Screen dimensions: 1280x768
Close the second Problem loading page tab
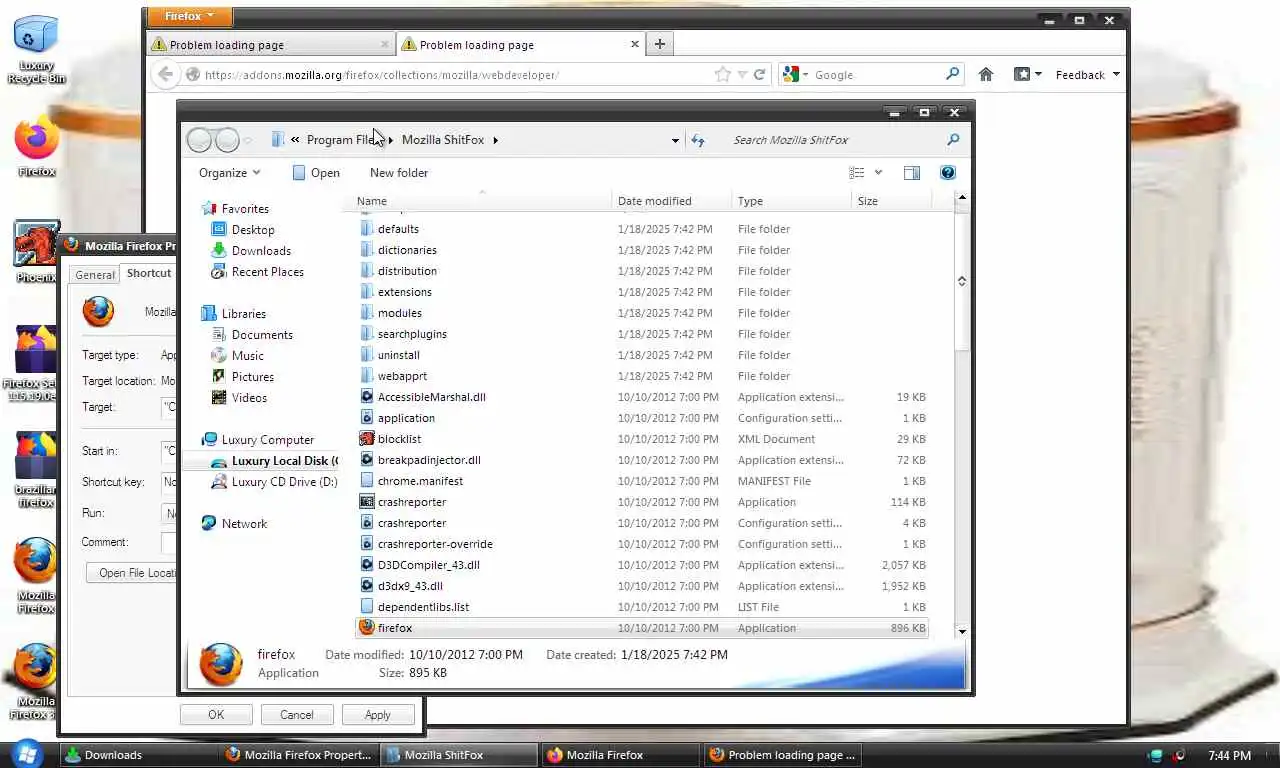click(634, 44)
